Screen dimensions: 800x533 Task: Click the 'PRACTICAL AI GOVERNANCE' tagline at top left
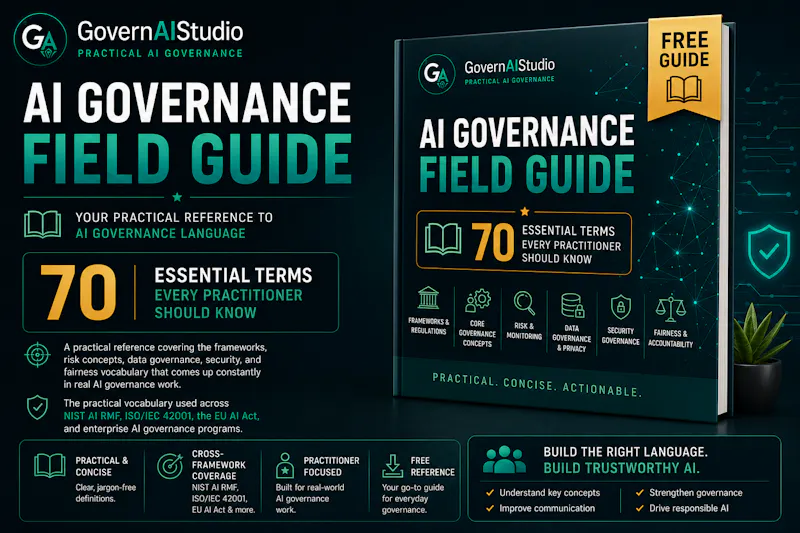coord(160,53)
